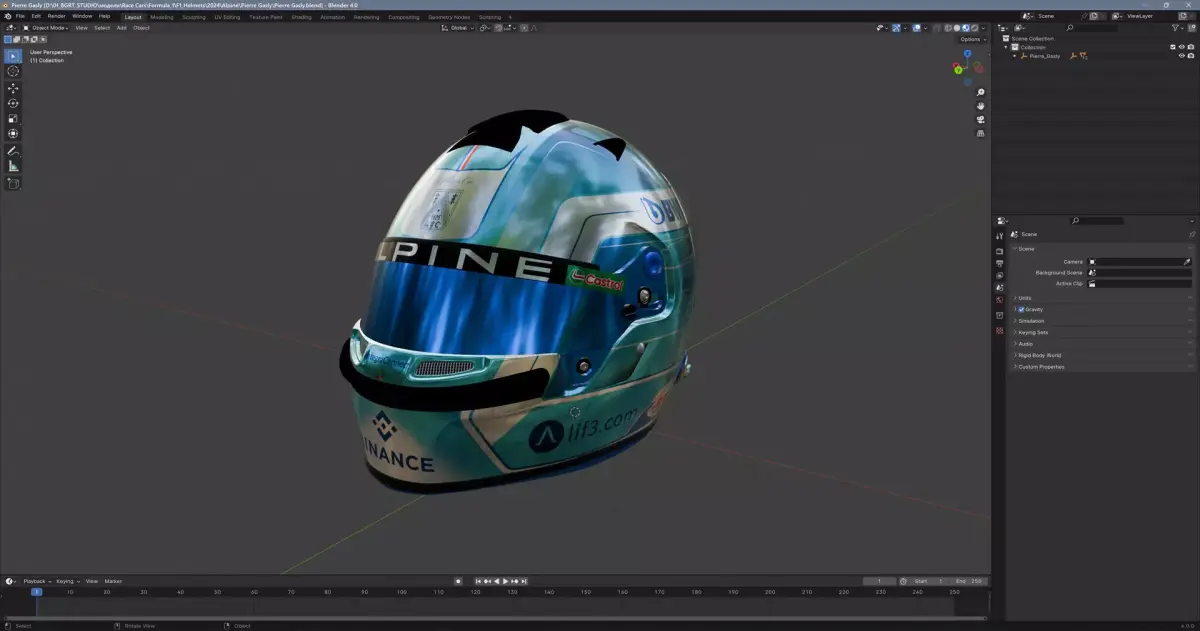Image resolution: width=1200 pixels, height=631 pixels.
Task: Expand Pierre_Gasly tree item
Action: point(1015,56)
